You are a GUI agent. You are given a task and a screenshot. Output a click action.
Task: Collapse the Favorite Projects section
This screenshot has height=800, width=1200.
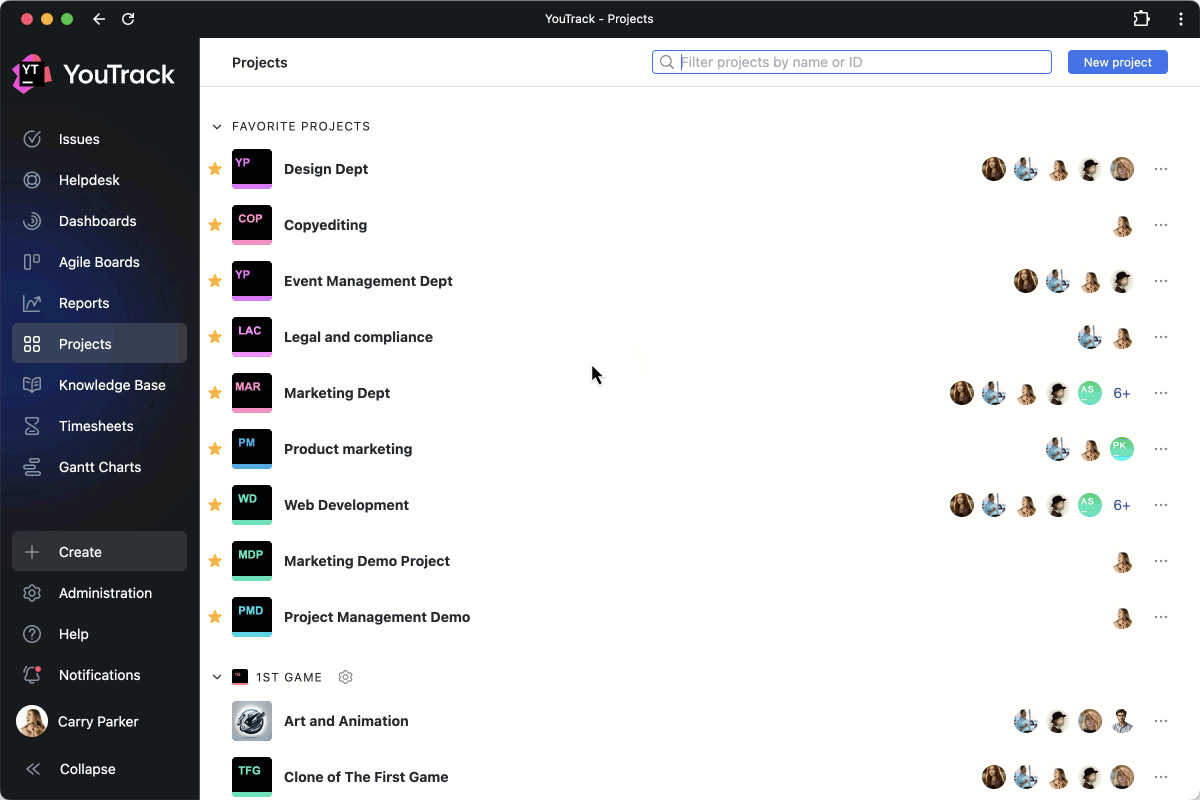point(217,127)
